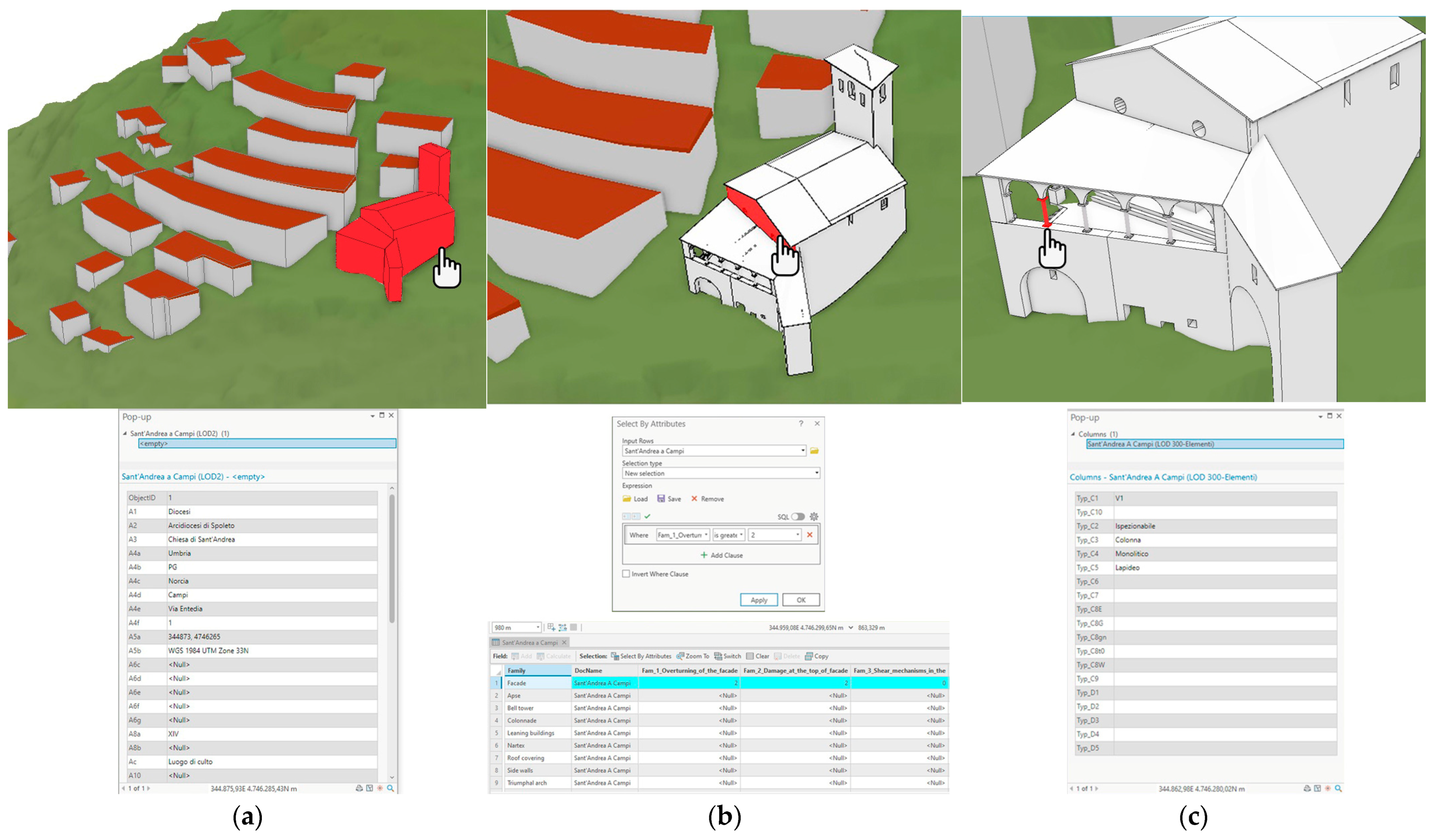Click Switch selection tool

(x=727, y=656)
